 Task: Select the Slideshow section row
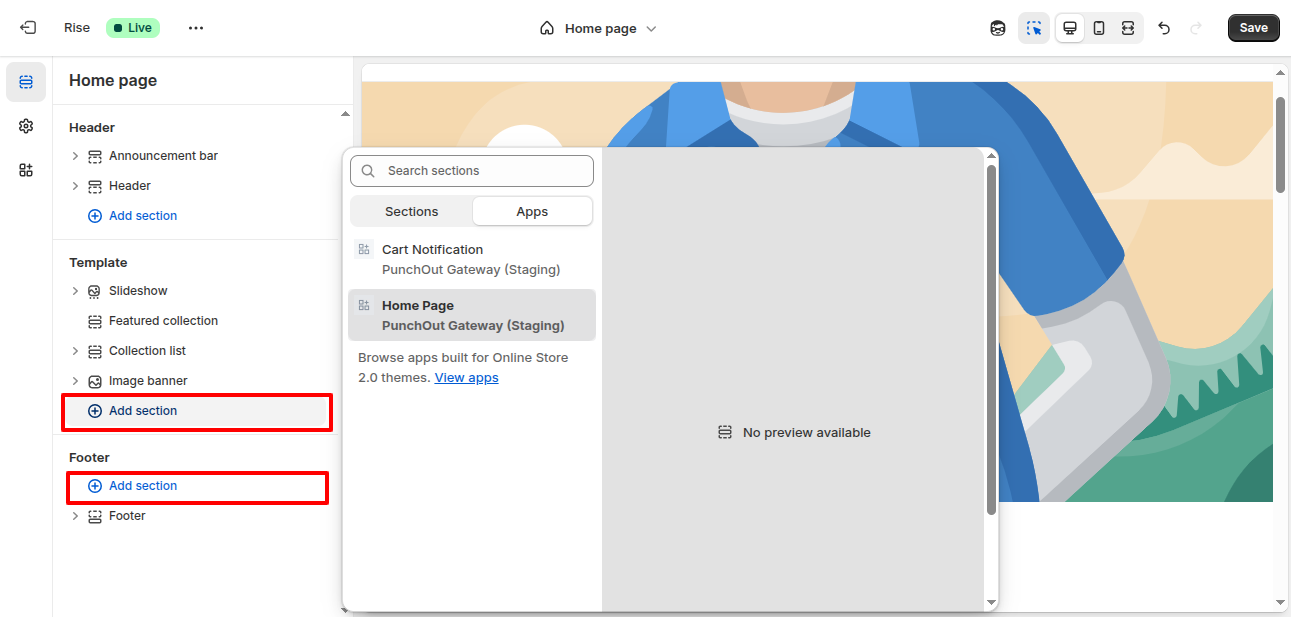[197, 291]
